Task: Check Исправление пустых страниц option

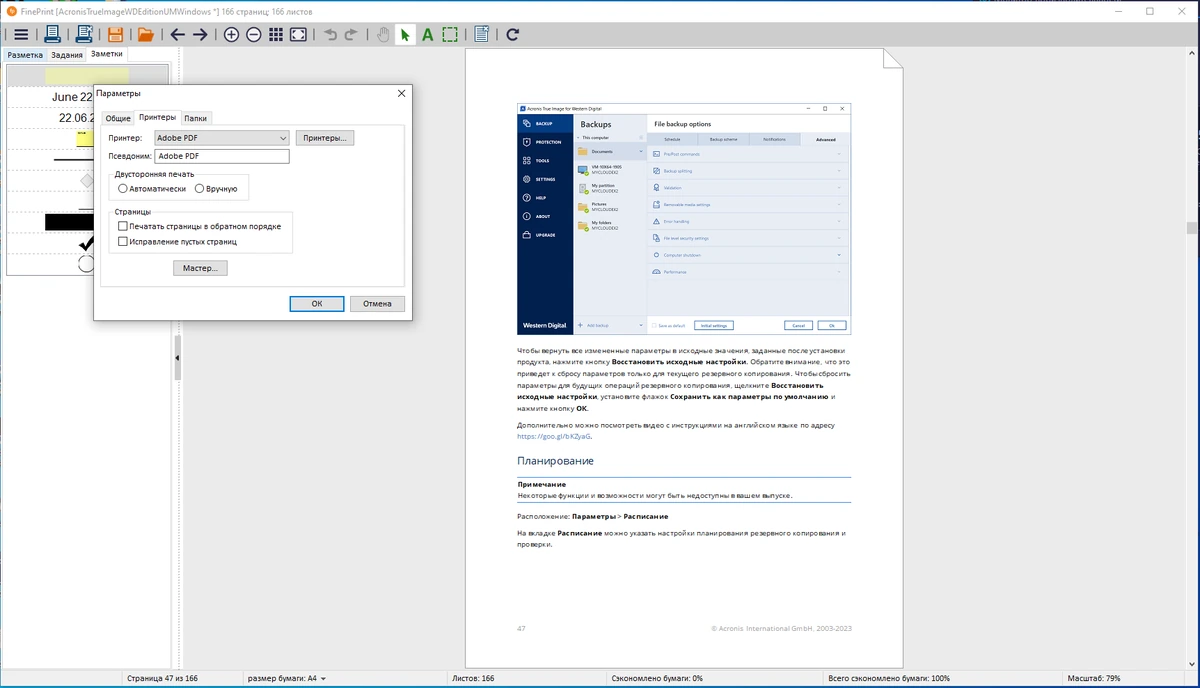Action: click(x=177, y=241)
